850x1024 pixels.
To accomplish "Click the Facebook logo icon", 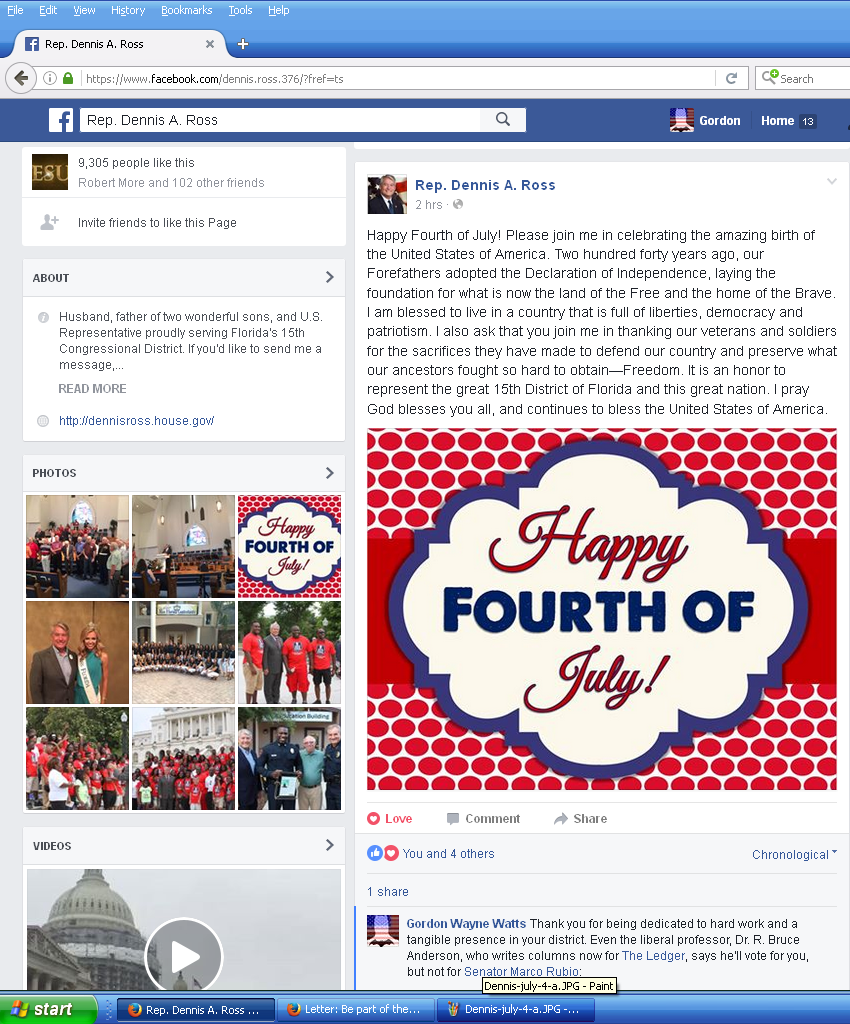I will coord(61,120).
